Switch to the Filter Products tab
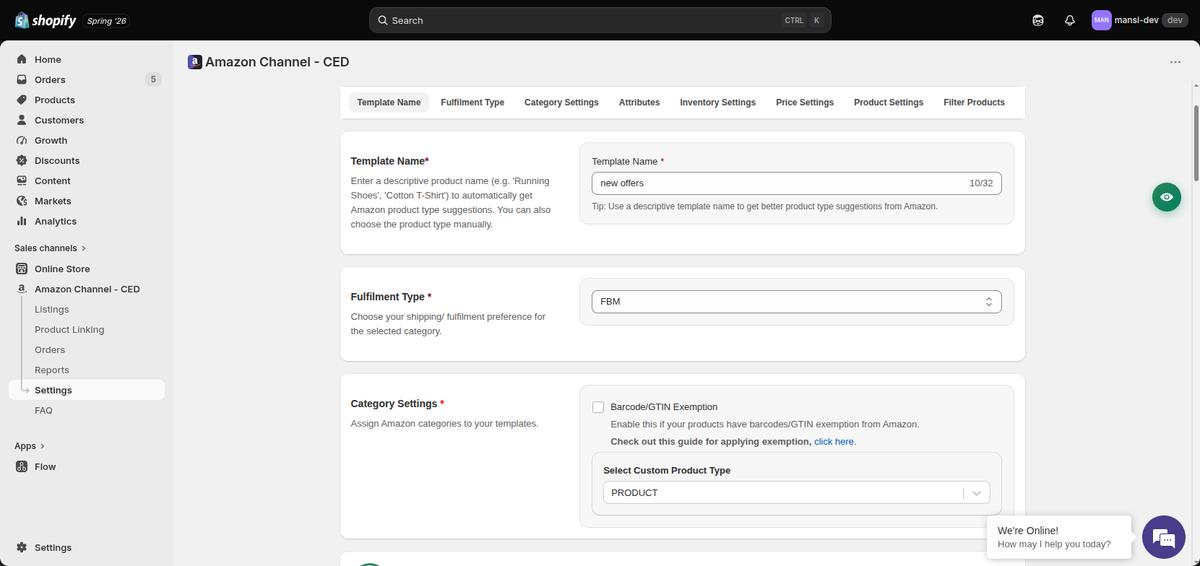 click(974, 102)
